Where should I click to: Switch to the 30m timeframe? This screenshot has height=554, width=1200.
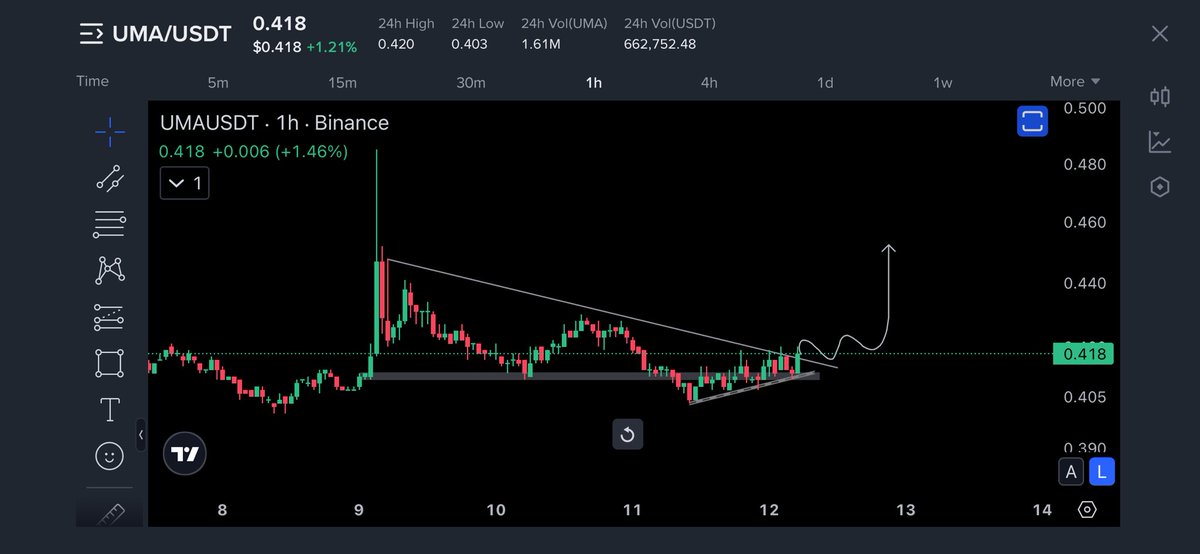471,83
